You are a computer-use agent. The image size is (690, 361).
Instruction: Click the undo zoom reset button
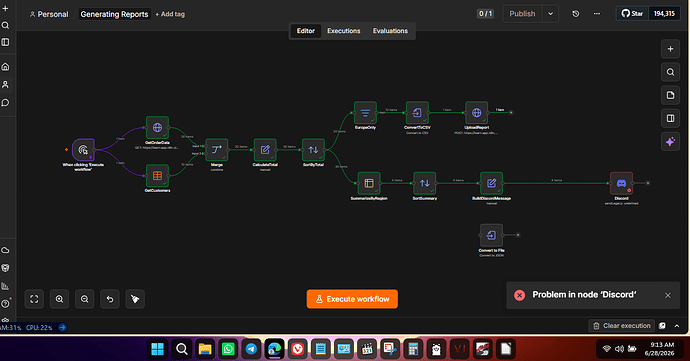(x=110, y=299)
